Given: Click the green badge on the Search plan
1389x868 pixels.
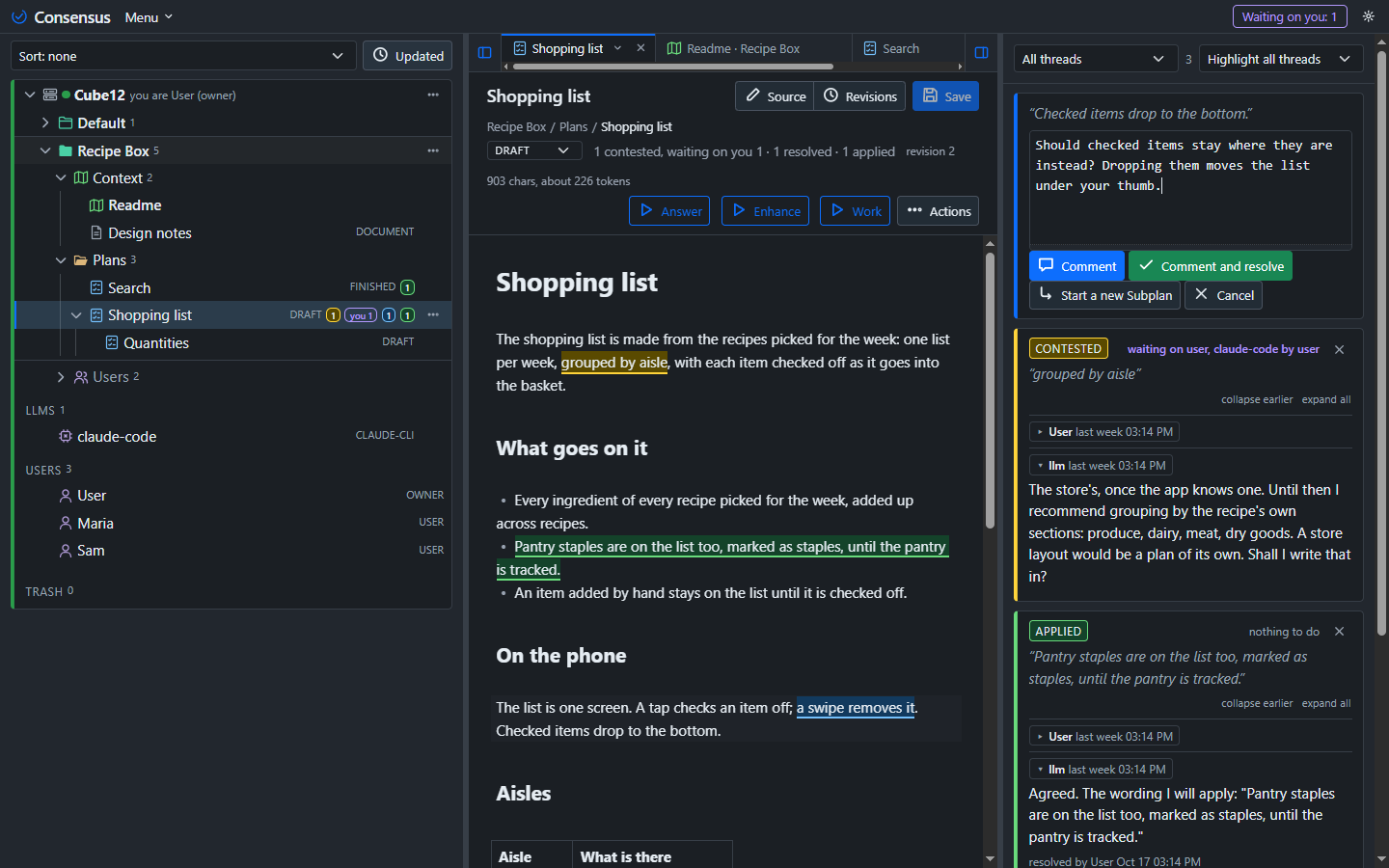Looking at the screenshot, I should point(407,287).
